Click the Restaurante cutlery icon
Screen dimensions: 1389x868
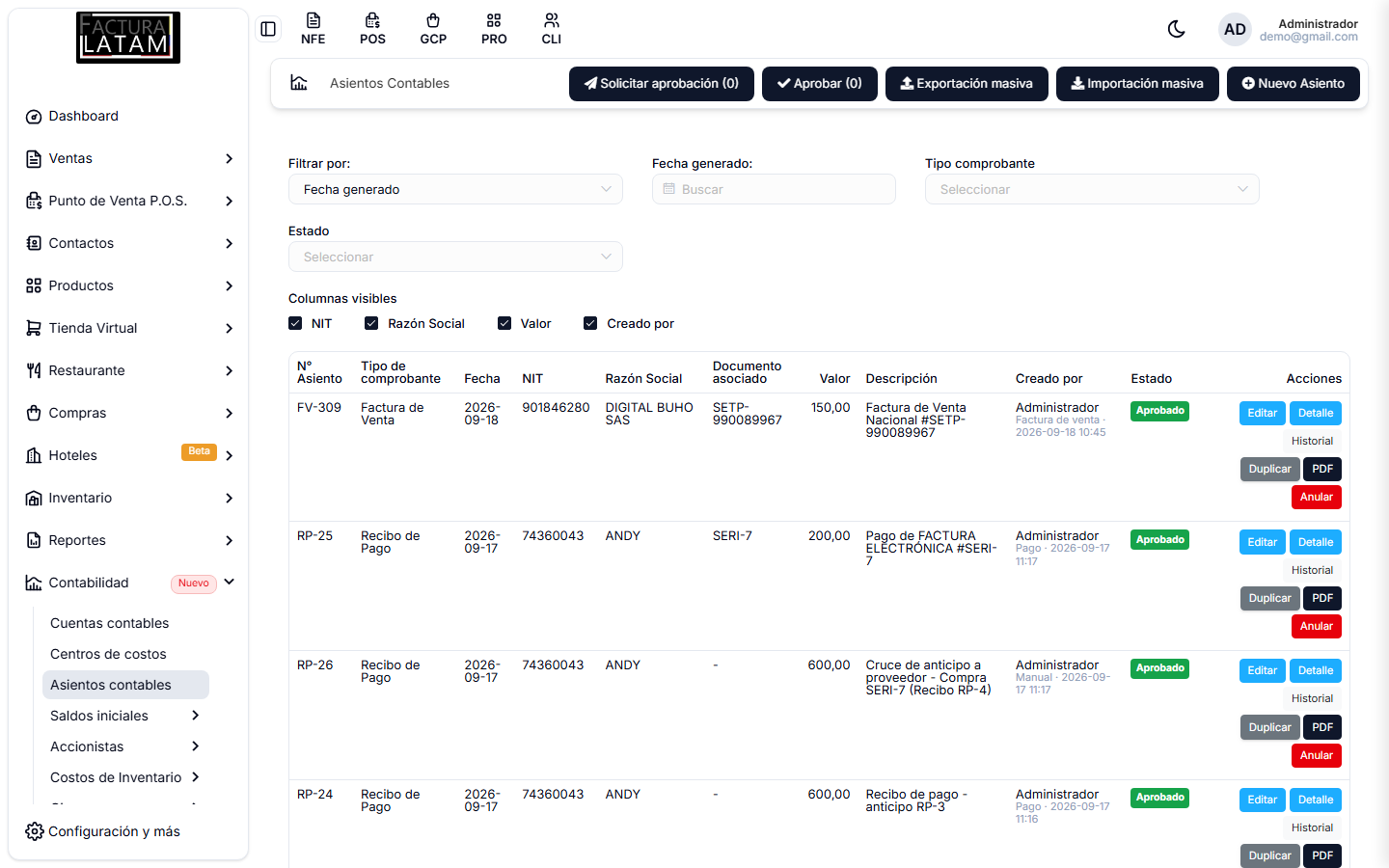pyautogui.click(x=34, y=371)
